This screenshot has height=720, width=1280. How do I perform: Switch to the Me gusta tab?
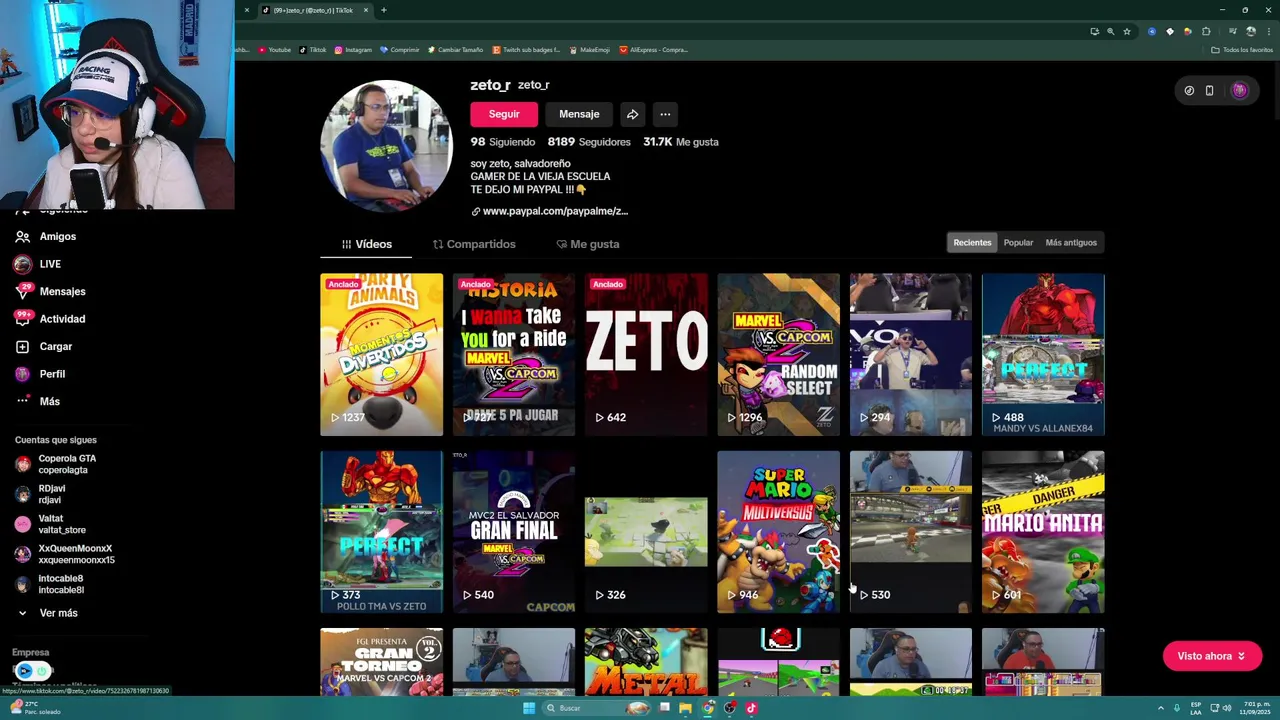coord(588,244)
